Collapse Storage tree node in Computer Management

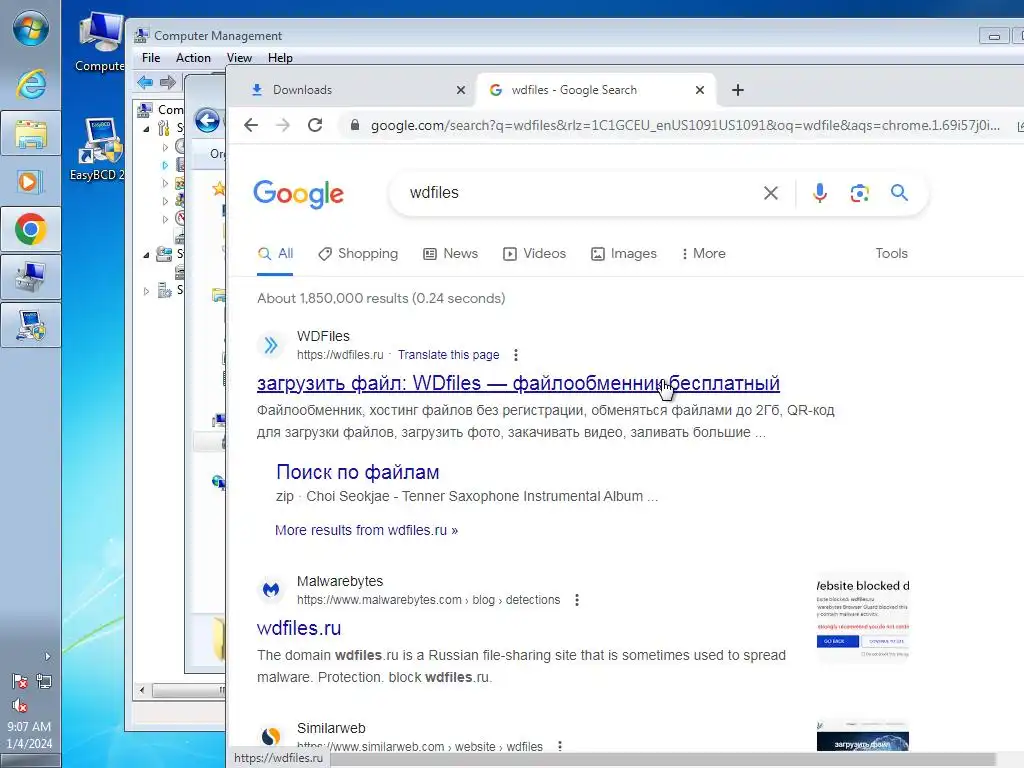[146, 255]
